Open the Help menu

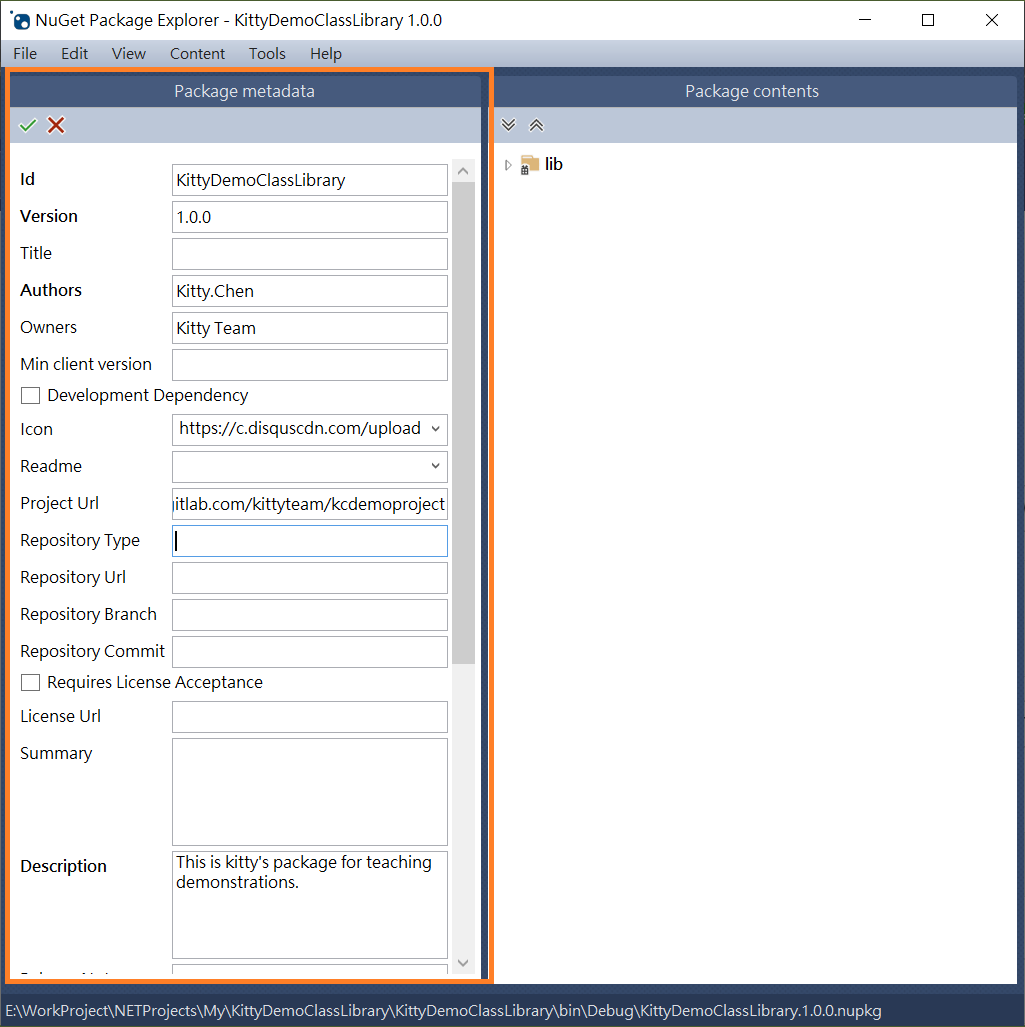pos(326,54)
